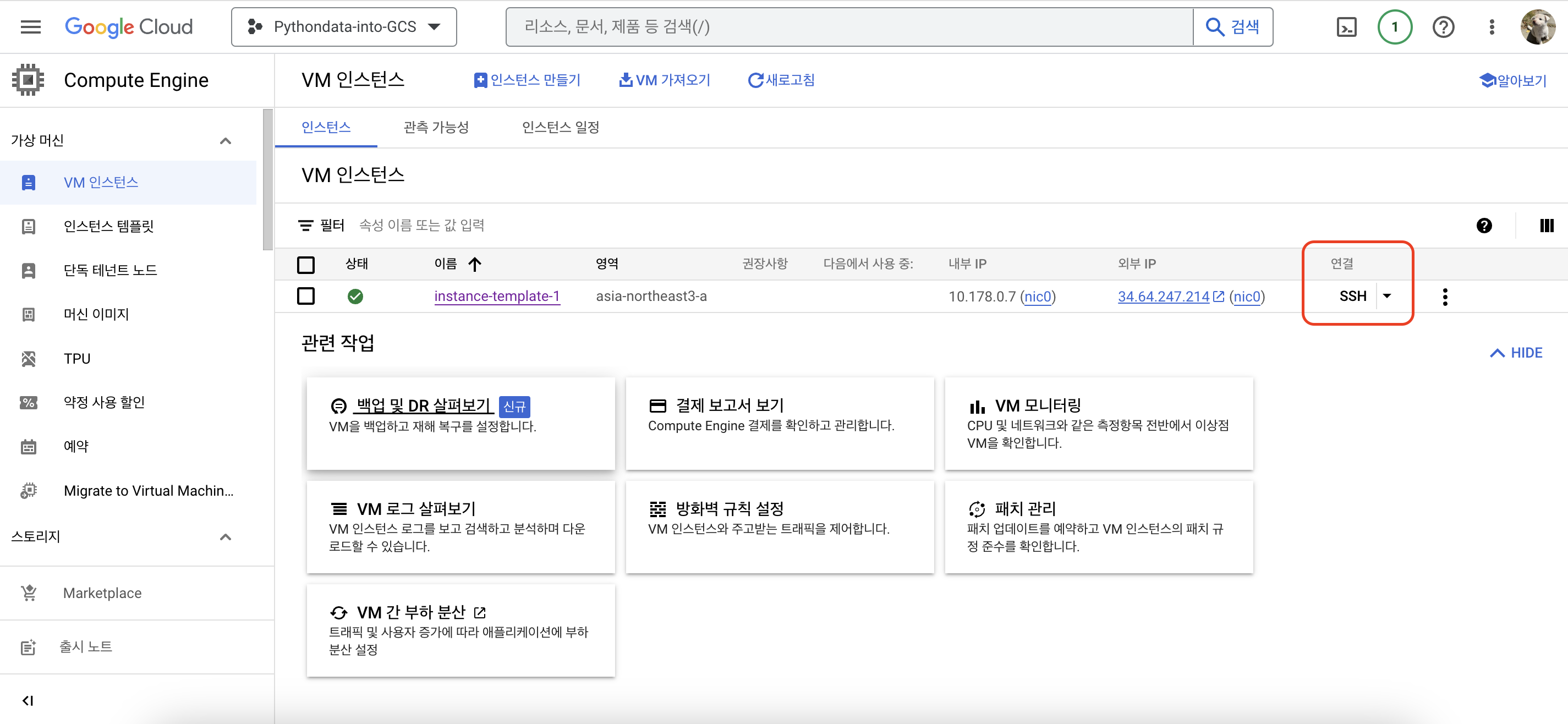Click the column display options icon
The width and height of the screenshot is (1568, 724).
pyautogui.click(x=1546, y=226)
